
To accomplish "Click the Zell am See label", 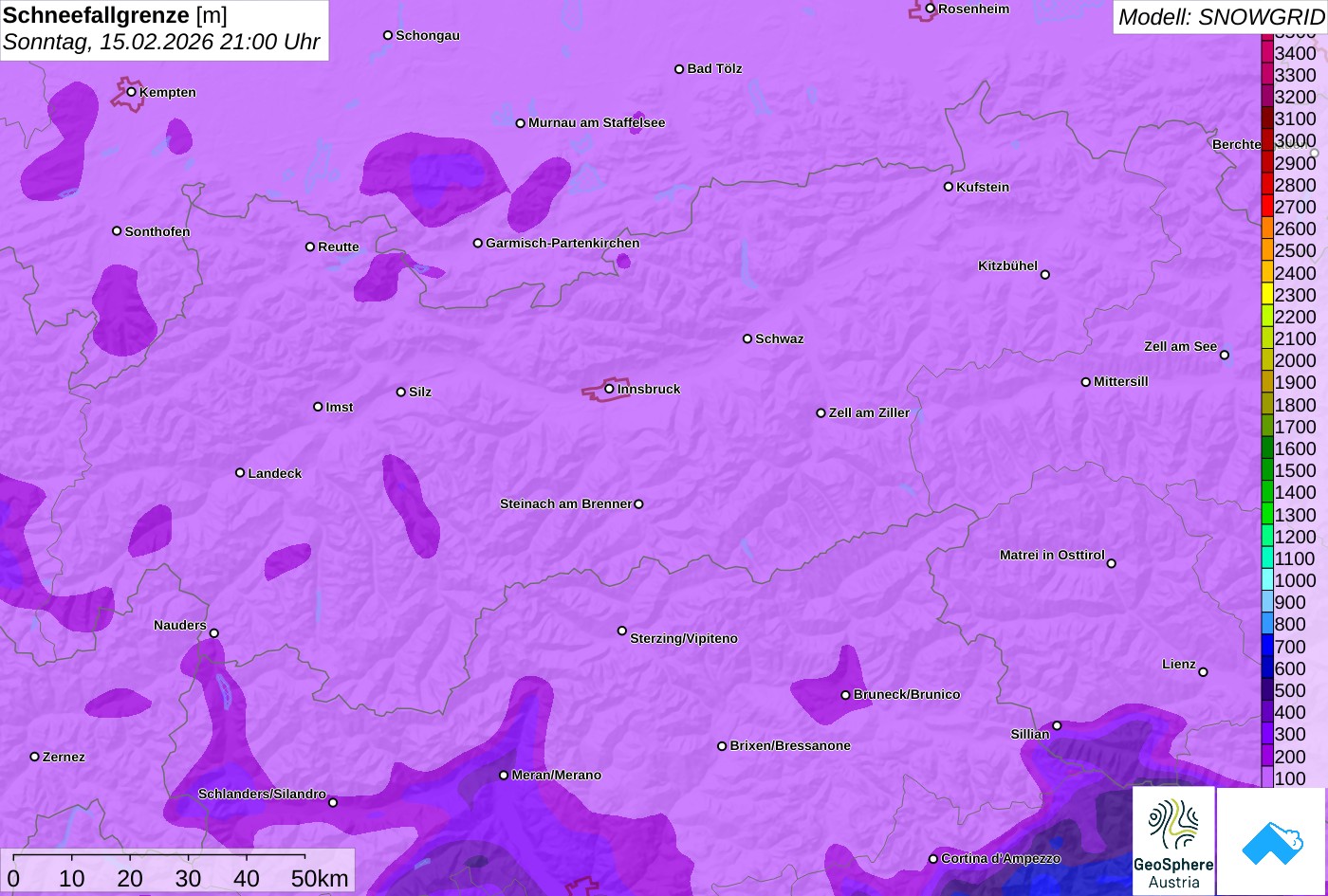I will click(1180, 346).
